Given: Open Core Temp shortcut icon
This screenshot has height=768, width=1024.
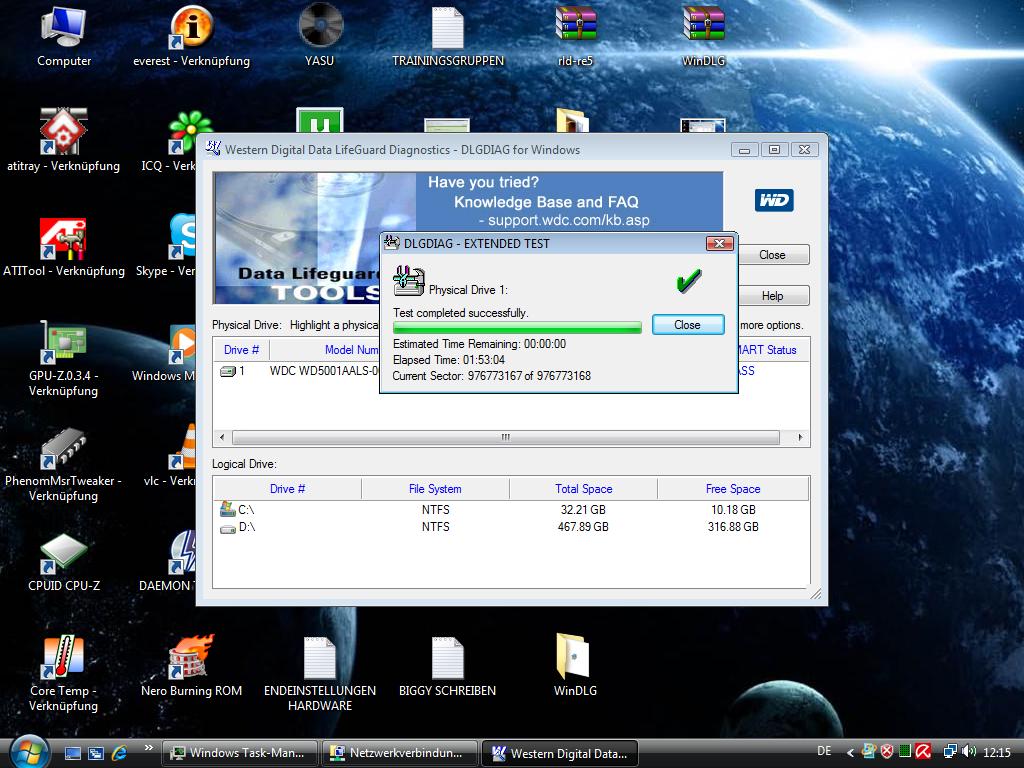Looking at the screenshot, I should [x=63, y=657].
